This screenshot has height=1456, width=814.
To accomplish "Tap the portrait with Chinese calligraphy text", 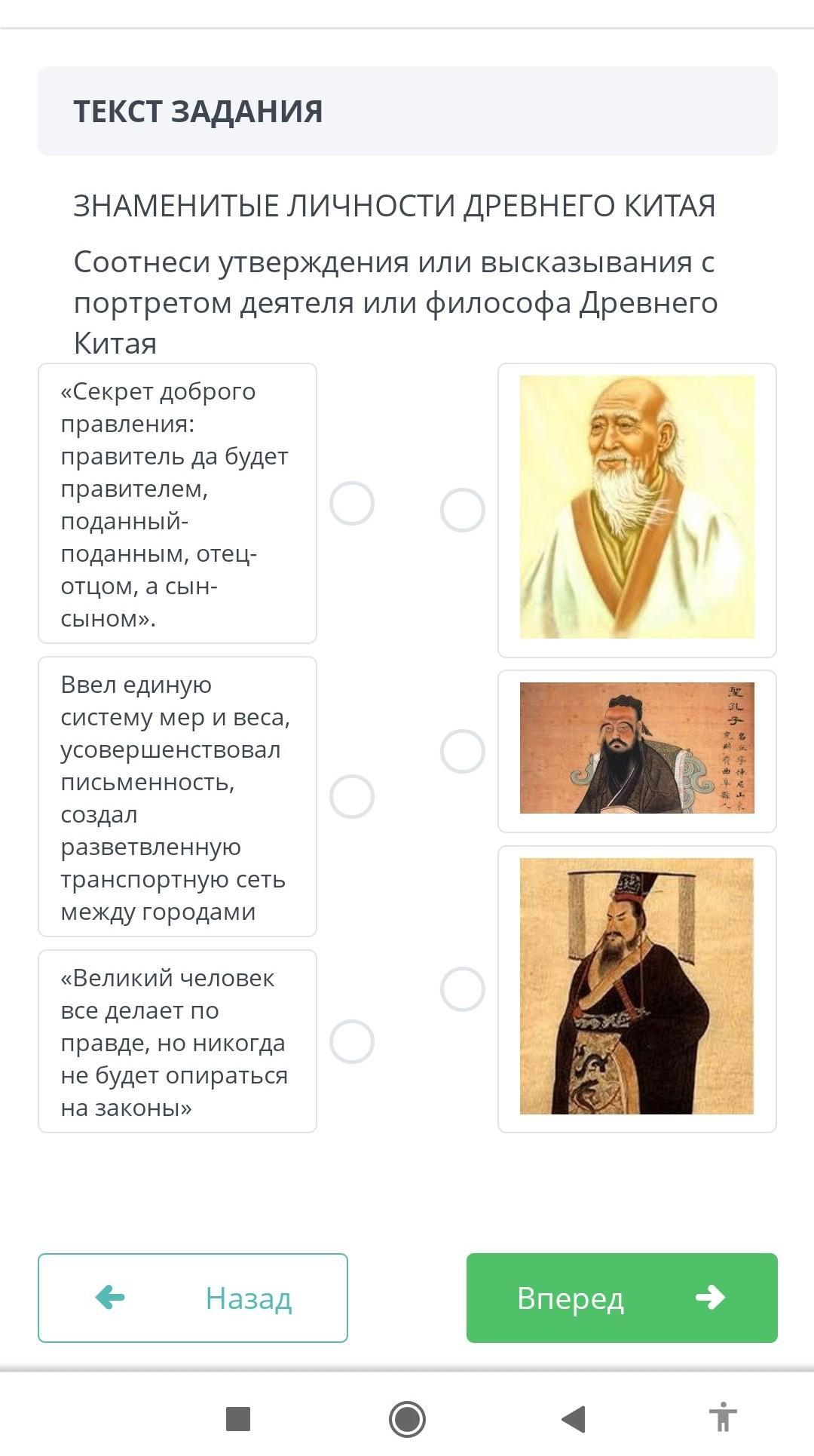I will [637, 748].
